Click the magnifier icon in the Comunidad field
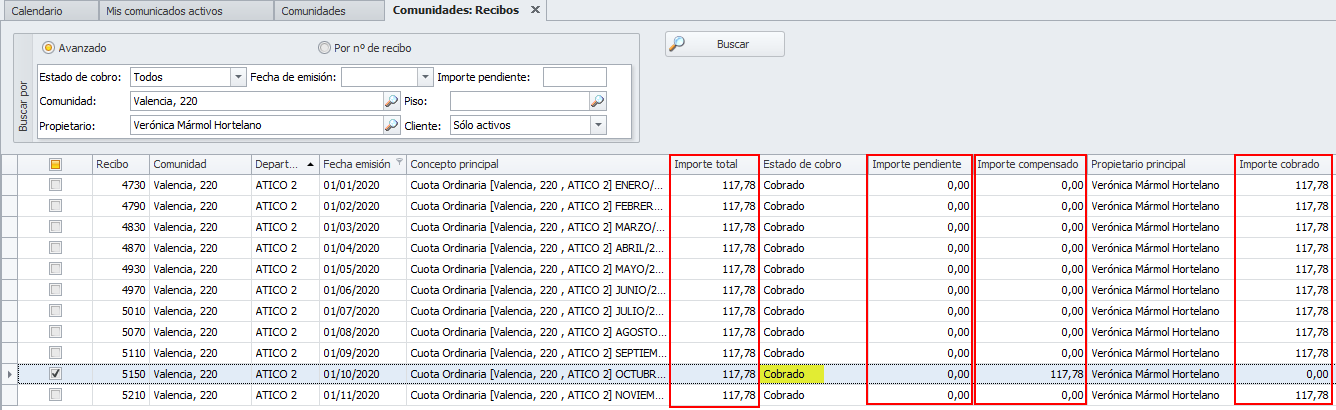 pyautogui.click(x=391, y=101)
